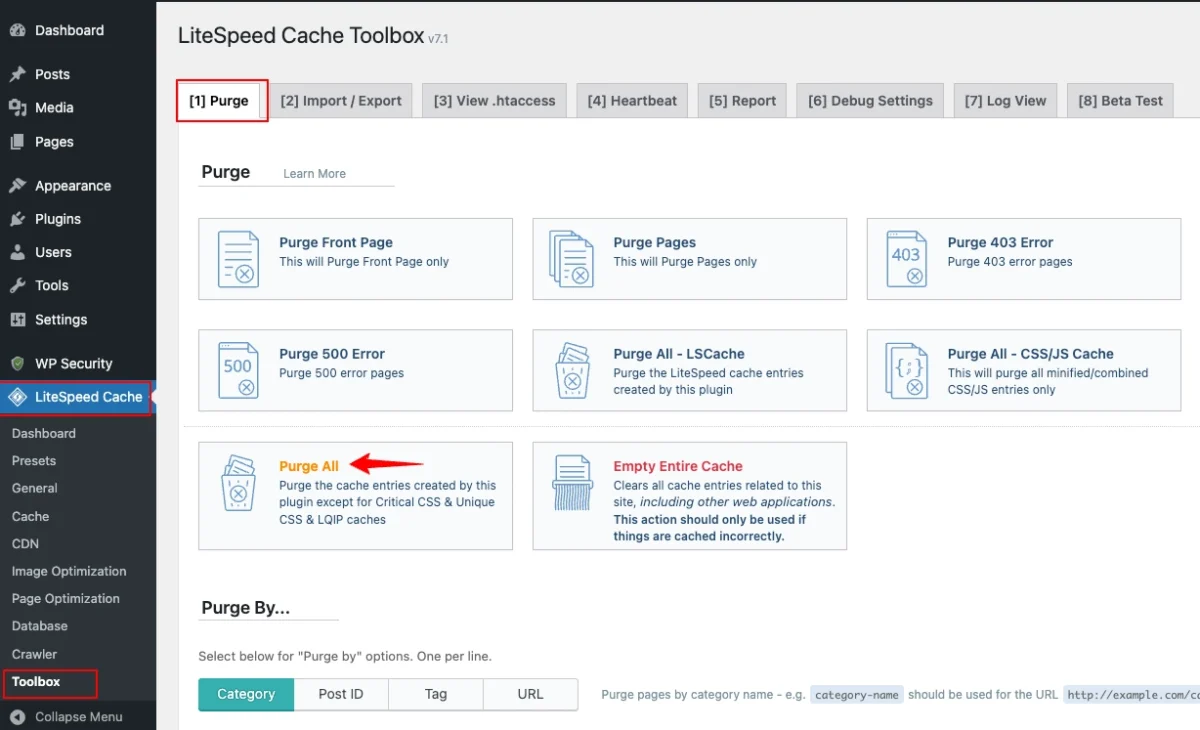
Task: Click the Tools wrench icon
Action: (x=17, y=286)
